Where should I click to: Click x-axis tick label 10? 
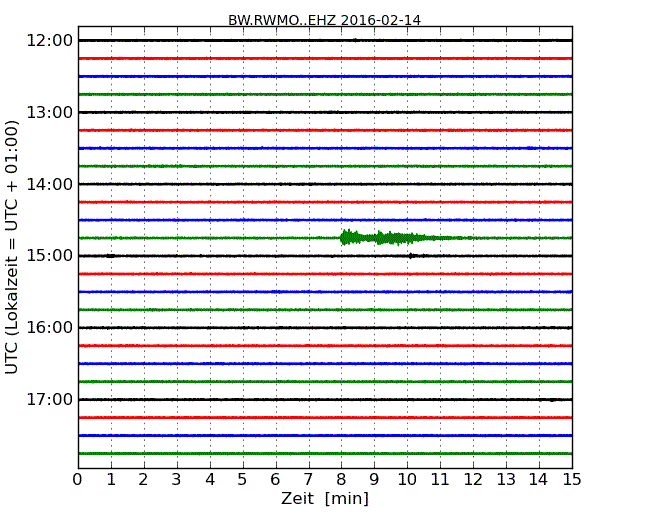407,480
